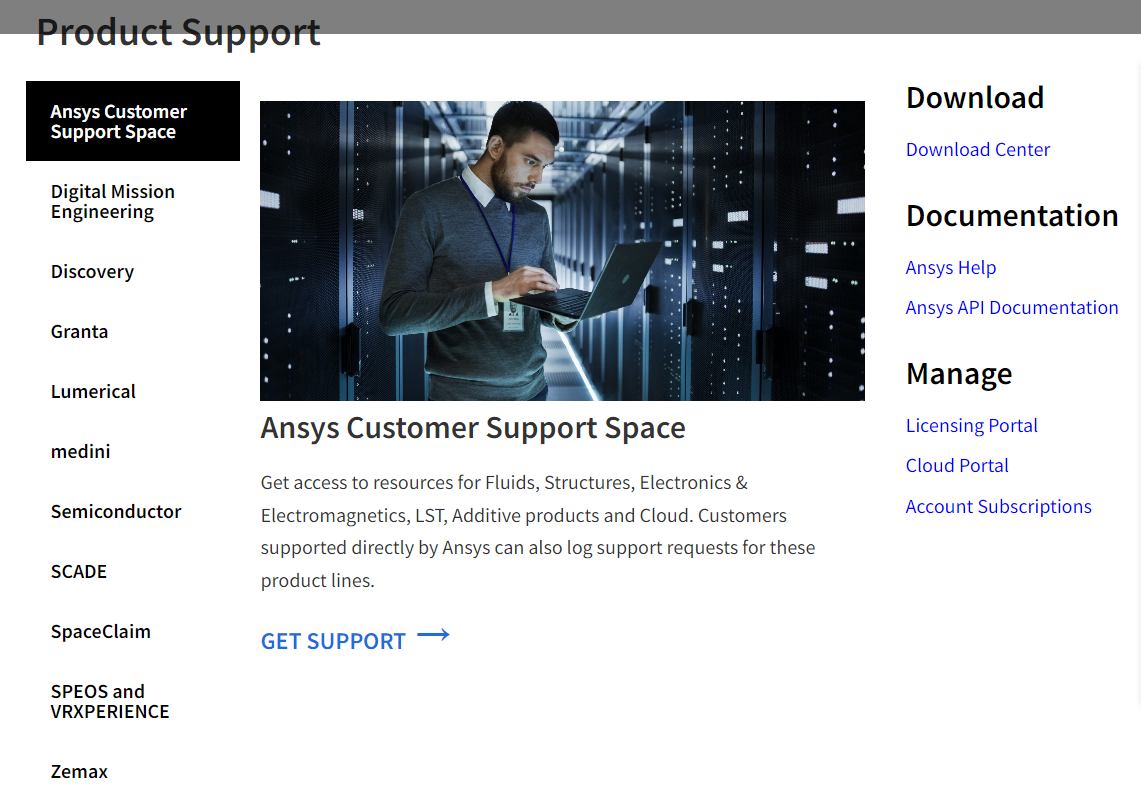Select the Ansys Customer Support Space tab
This screenshot has height=812, width=1141.
[132, 122]
